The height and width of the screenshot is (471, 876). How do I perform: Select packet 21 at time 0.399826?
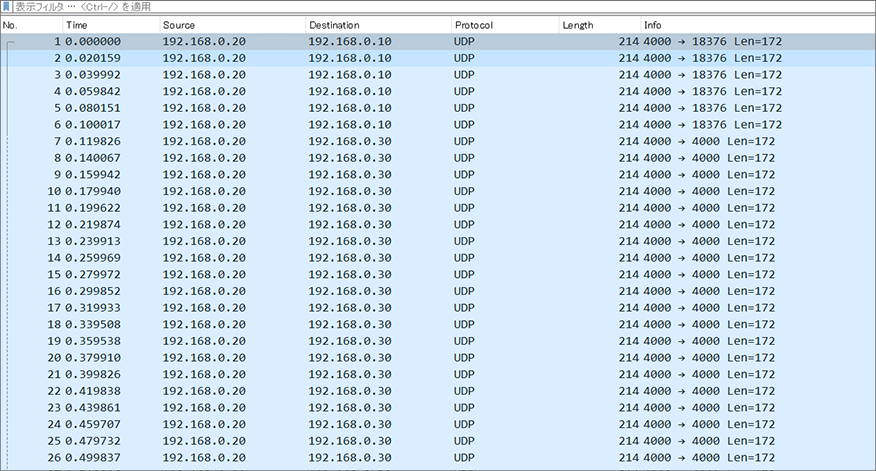coord(438,374)
